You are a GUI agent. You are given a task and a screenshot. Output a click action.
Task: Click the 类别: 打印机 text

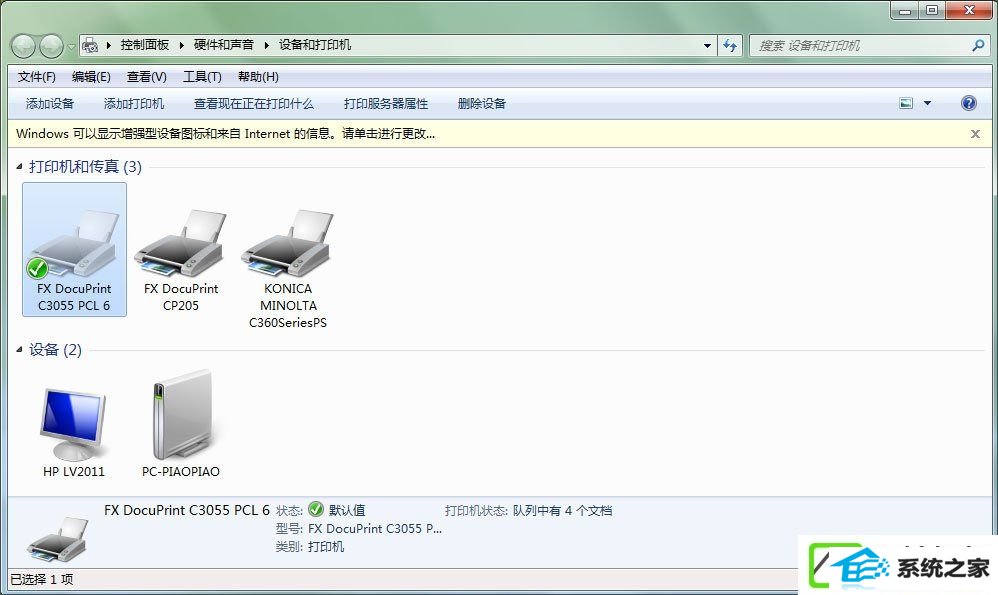tap(310, 547)
